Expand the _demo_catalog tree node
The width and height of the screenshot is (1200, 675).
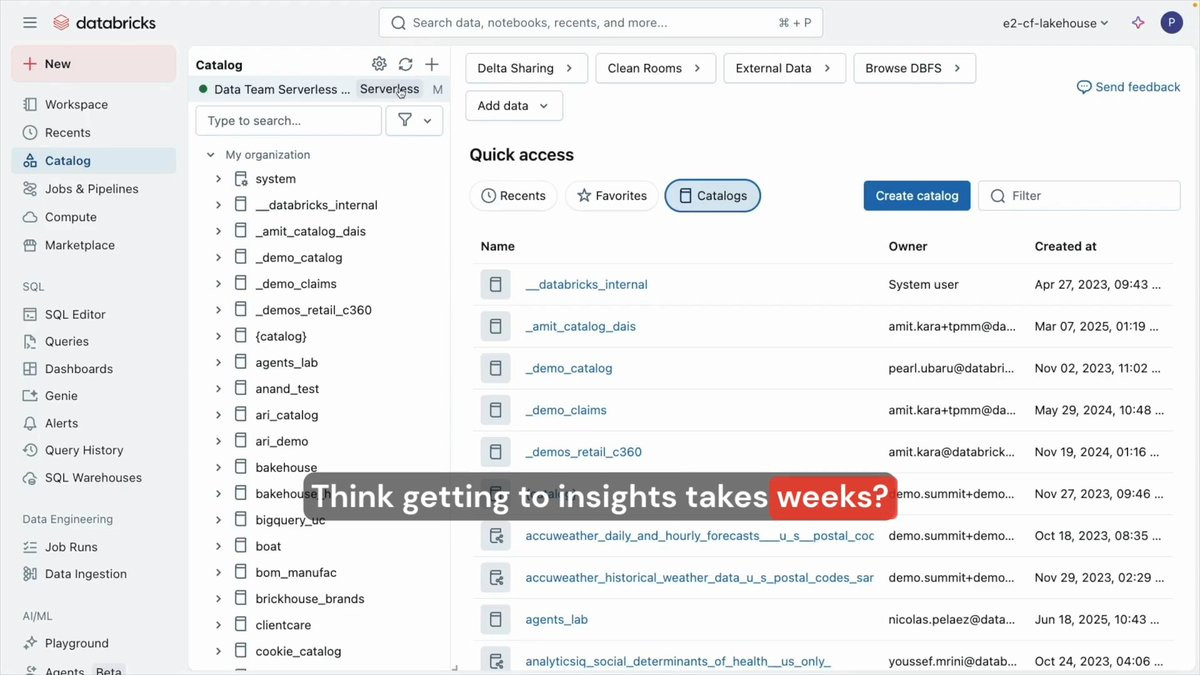click(x=218, y=257)
